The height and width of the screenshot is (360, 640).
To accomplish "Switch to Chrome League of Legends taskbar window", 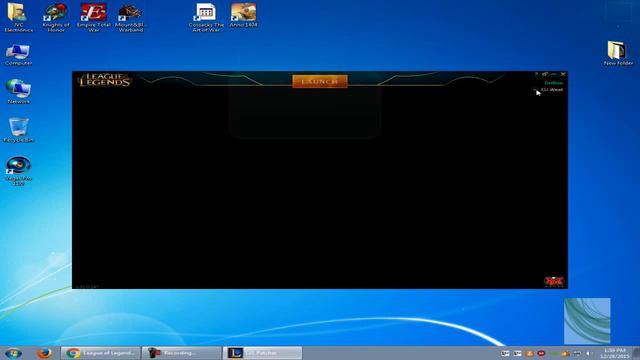I will coord(100,353).
